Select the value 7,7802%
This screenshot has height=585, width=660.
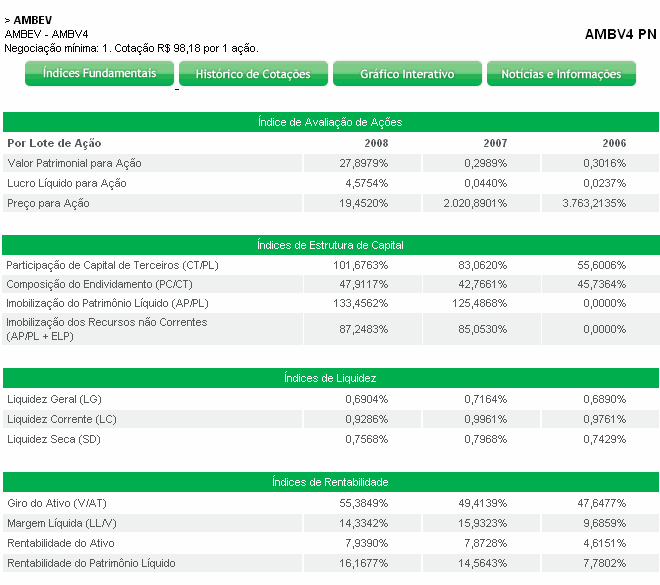point(605,563)
